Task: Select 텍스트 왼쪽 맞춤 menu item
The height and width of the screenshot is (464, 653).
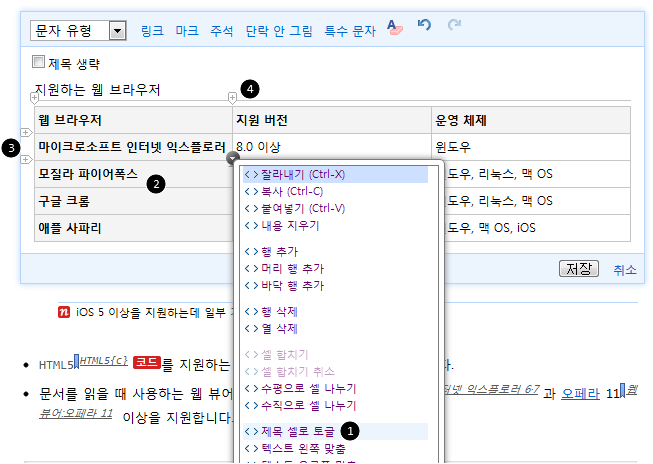Action: [335, 449]
